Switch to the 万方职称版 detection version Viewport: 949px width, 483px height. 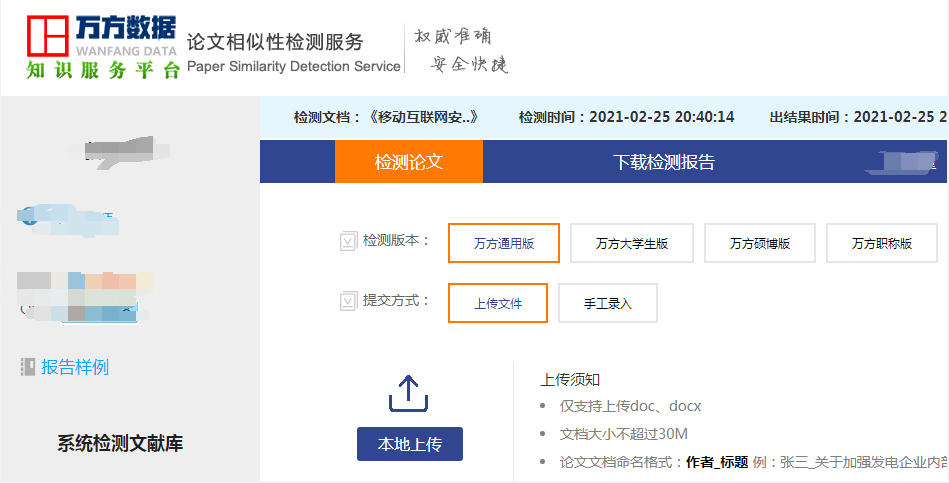(881, 243)
